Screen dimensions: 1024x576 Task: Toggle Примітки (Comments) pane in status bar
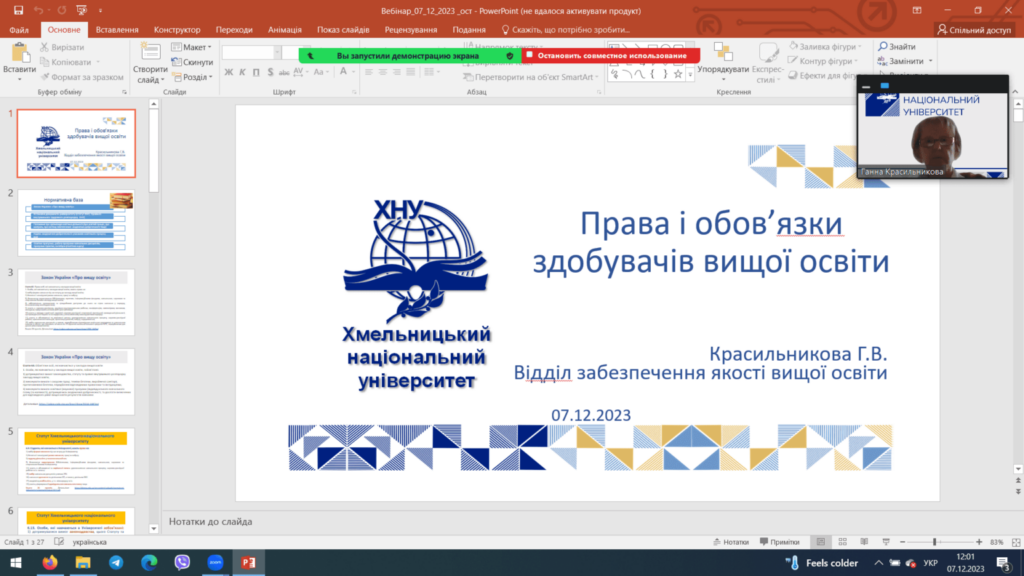point(777,541)
